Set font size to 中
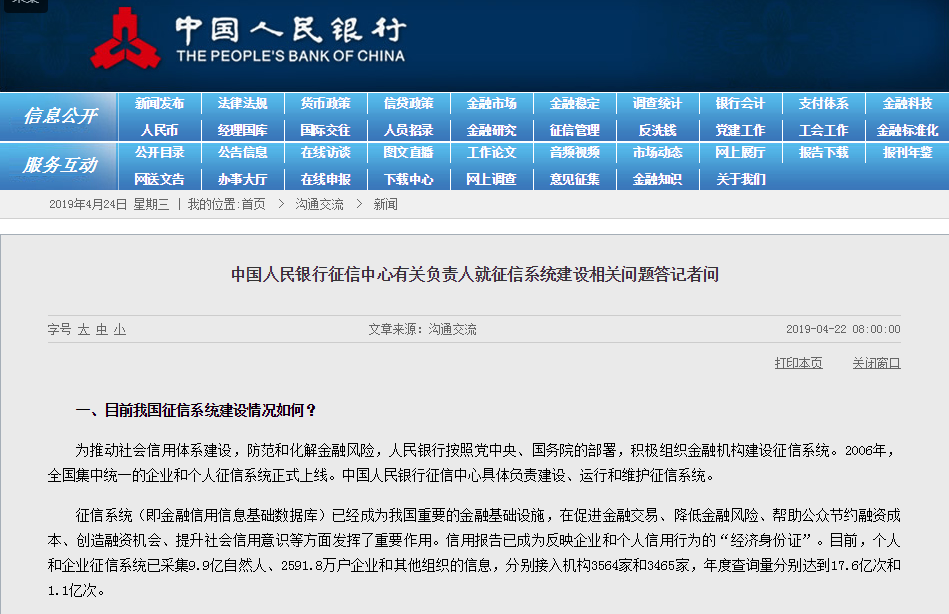Screen dimensions: 949x614 [x=102, y=329]
